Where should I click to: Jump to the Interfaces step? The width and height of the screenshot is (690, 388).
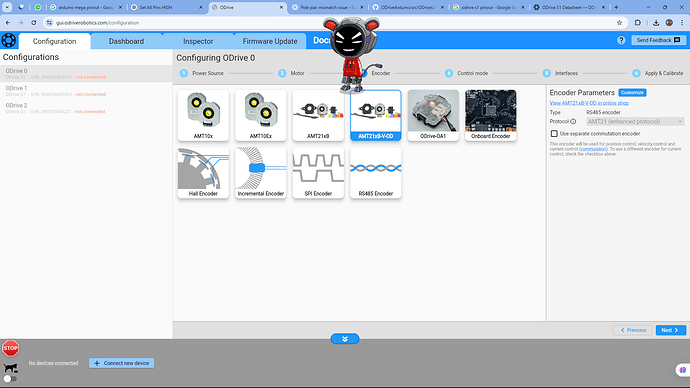pos(560,73)
